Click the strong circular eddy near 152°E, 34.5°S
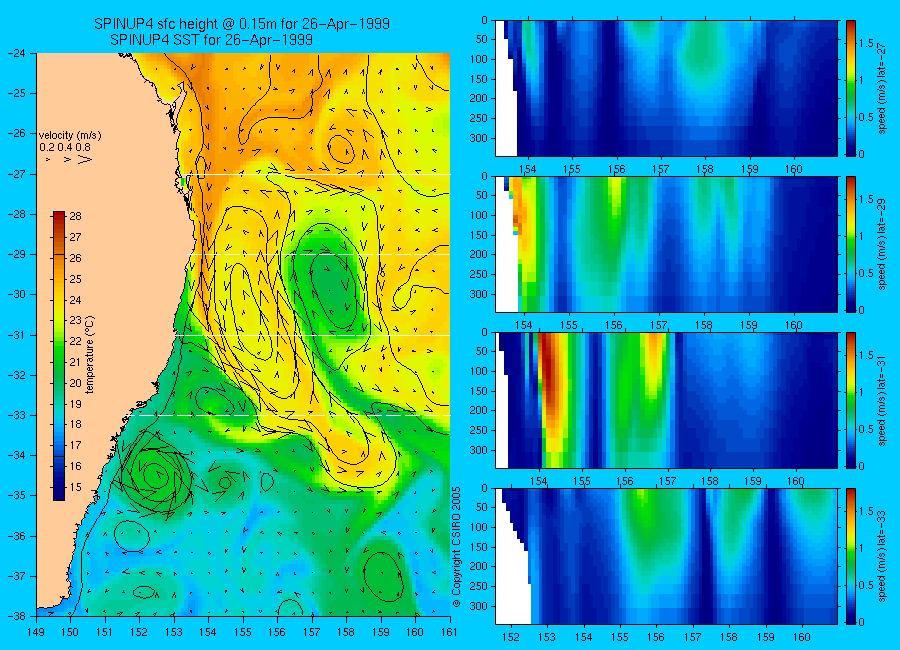Image resolution: width=900 pixels, height=650 pixels. 154,474
